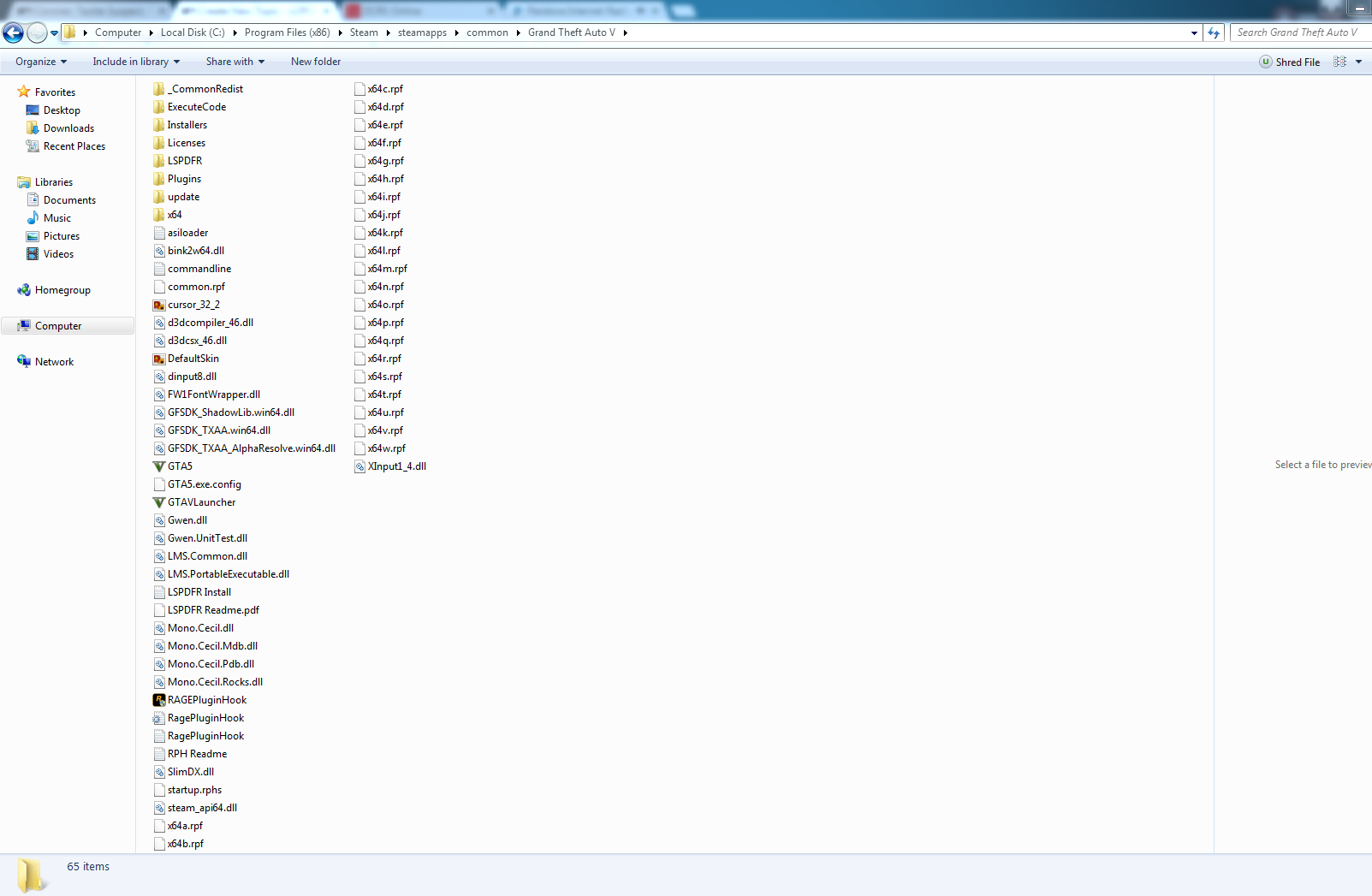This screenshot has height=896, width=1372.
Task: Go back using the Back arrow button
Action: click(x=14, y=33)
